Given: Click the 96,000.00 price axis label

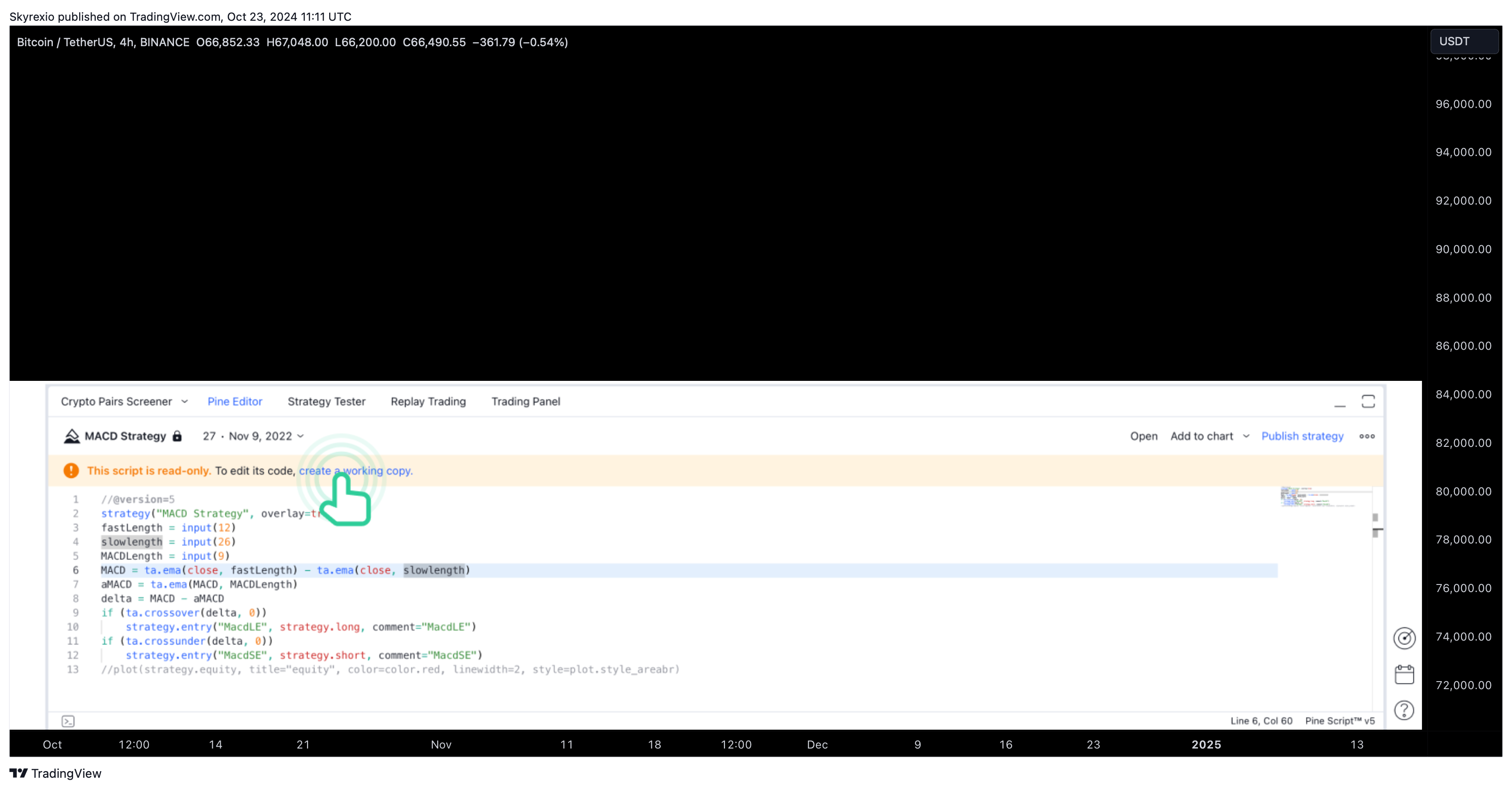Looking at the screenshot, I should pos(1462,104).
